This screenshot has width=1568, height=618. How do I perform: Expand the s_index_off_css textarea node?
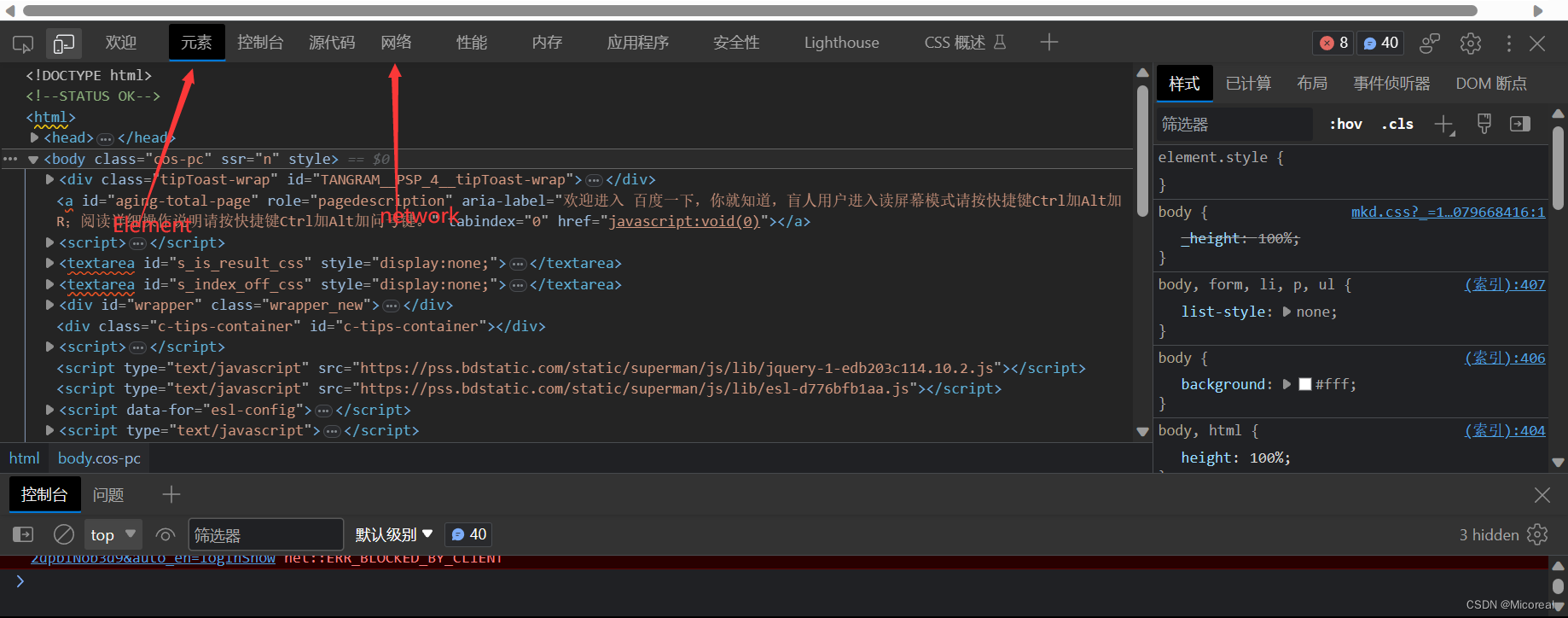49,284
